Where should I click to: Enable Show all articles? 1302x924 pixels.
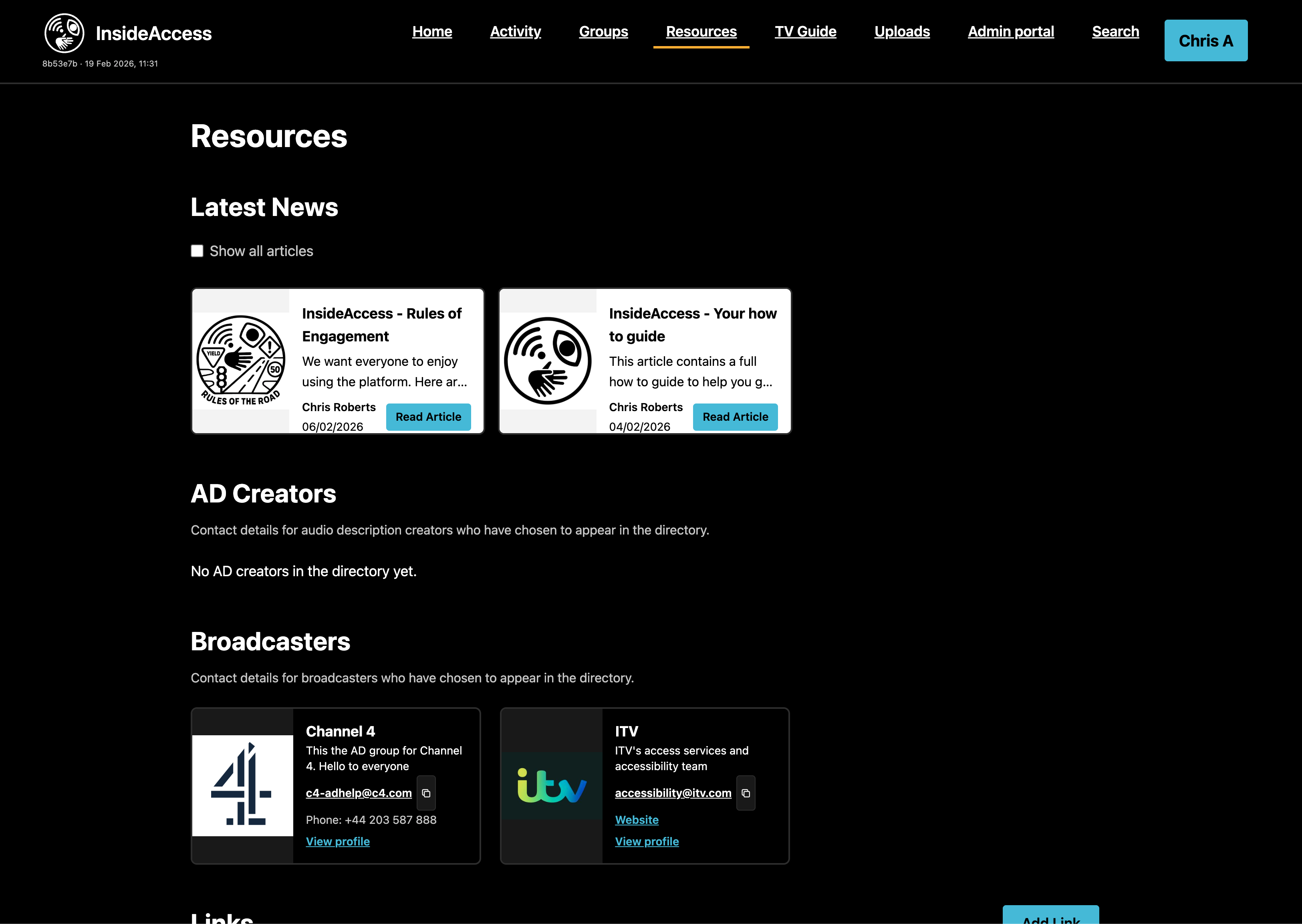(197, 250)
